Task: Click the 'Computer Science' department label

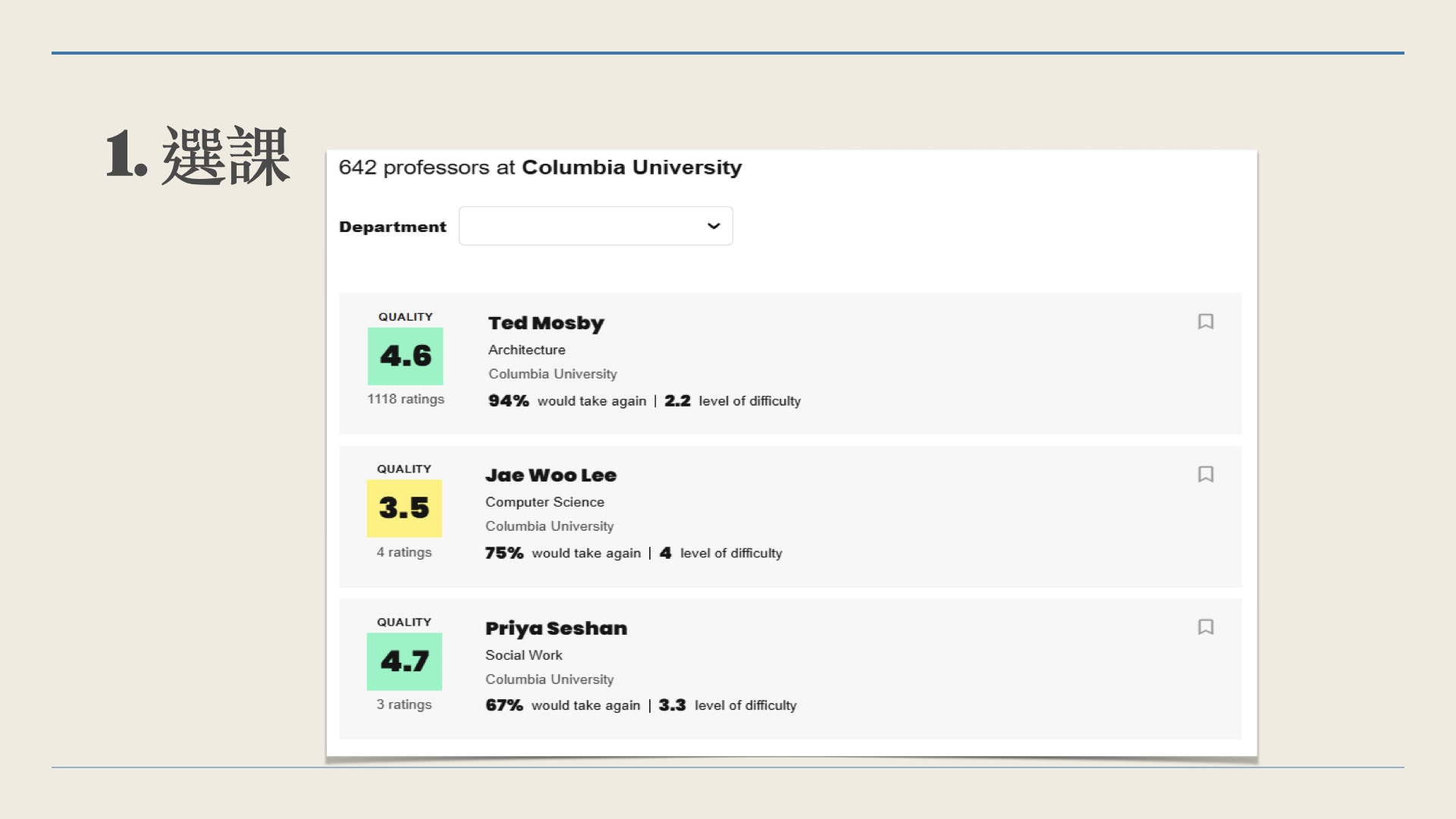Action: click(x=544, y=502)
